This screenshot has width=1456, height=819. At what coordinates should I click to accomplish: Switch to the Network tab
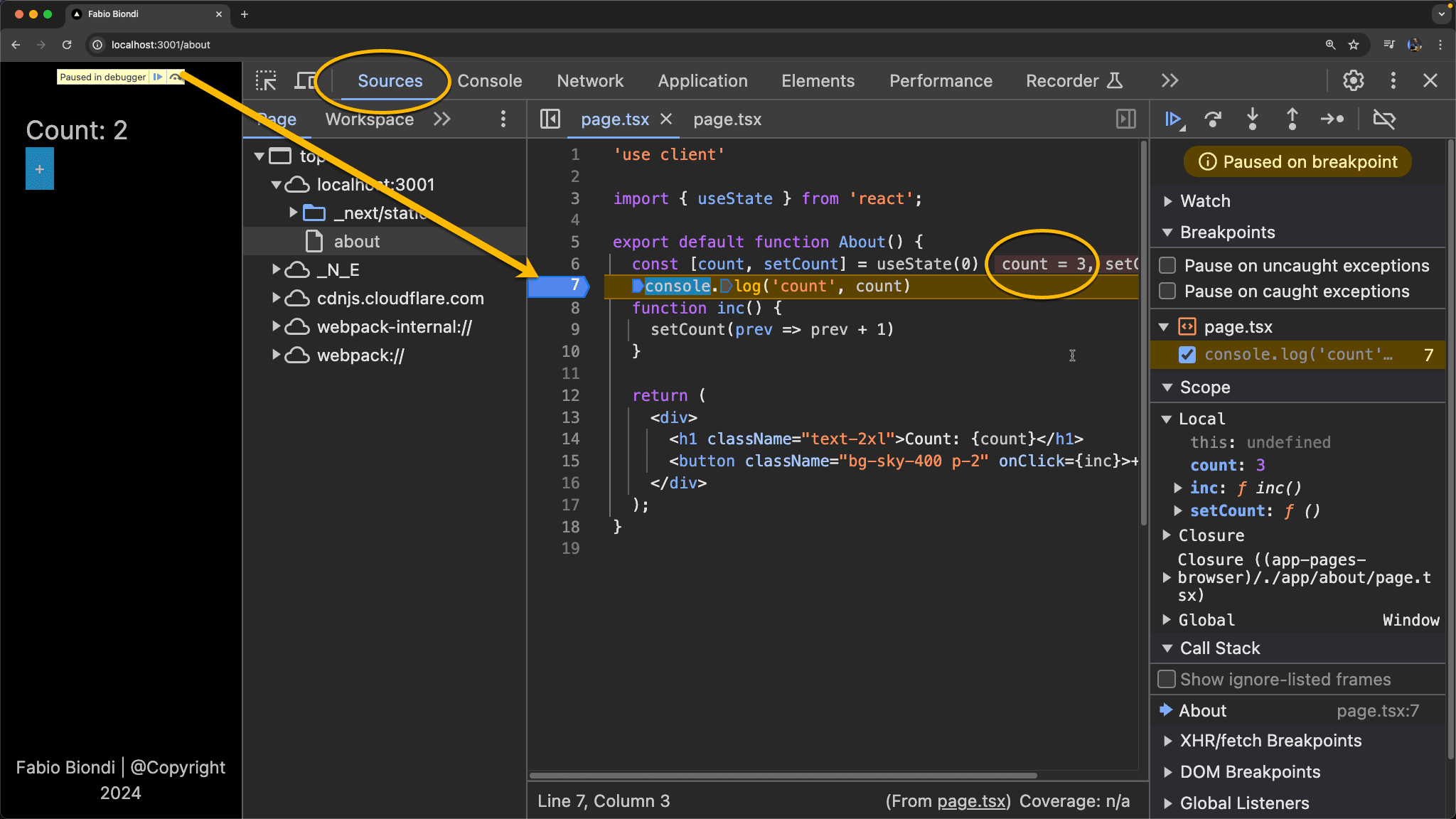click(x=591, y=80)
